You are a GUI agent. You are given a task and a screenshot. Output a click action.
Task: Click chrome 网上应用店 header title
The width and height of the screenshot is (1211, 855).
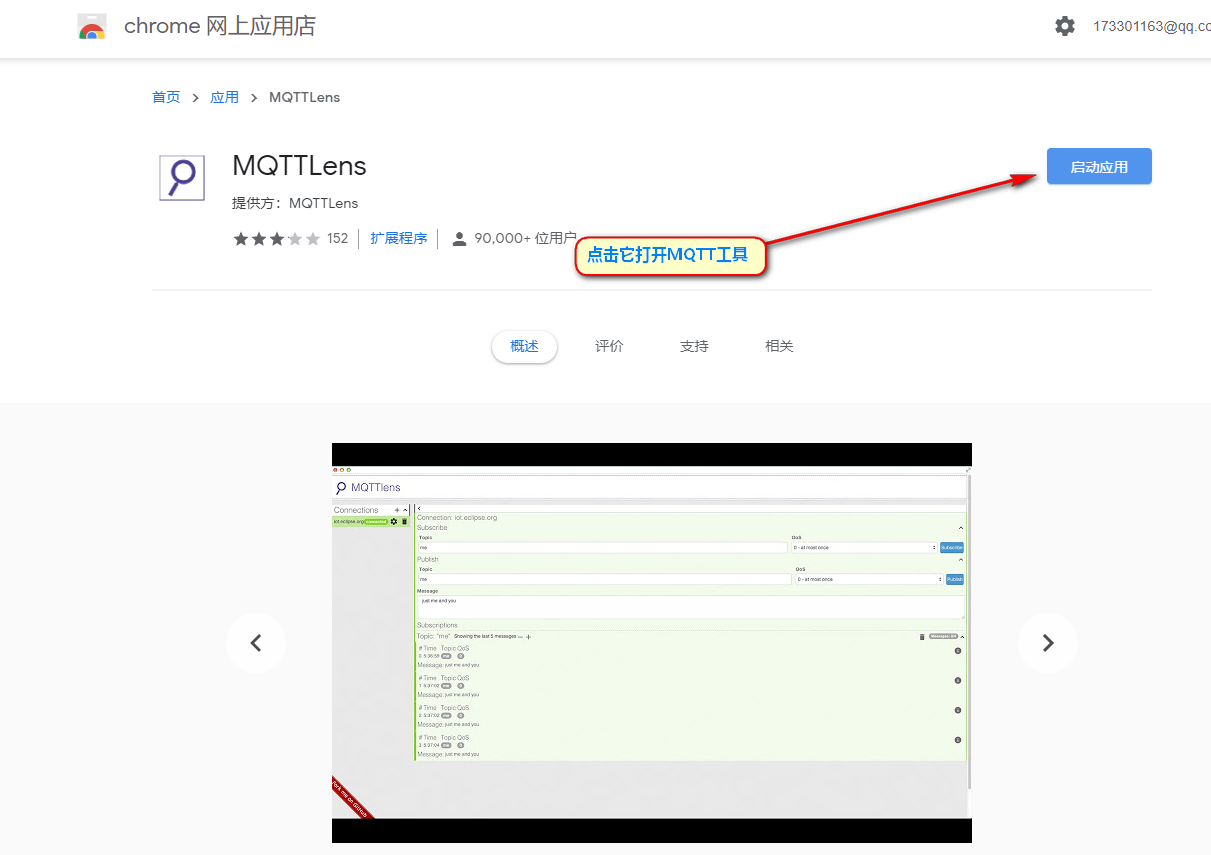pyautogui.click(x=220, y=26)
